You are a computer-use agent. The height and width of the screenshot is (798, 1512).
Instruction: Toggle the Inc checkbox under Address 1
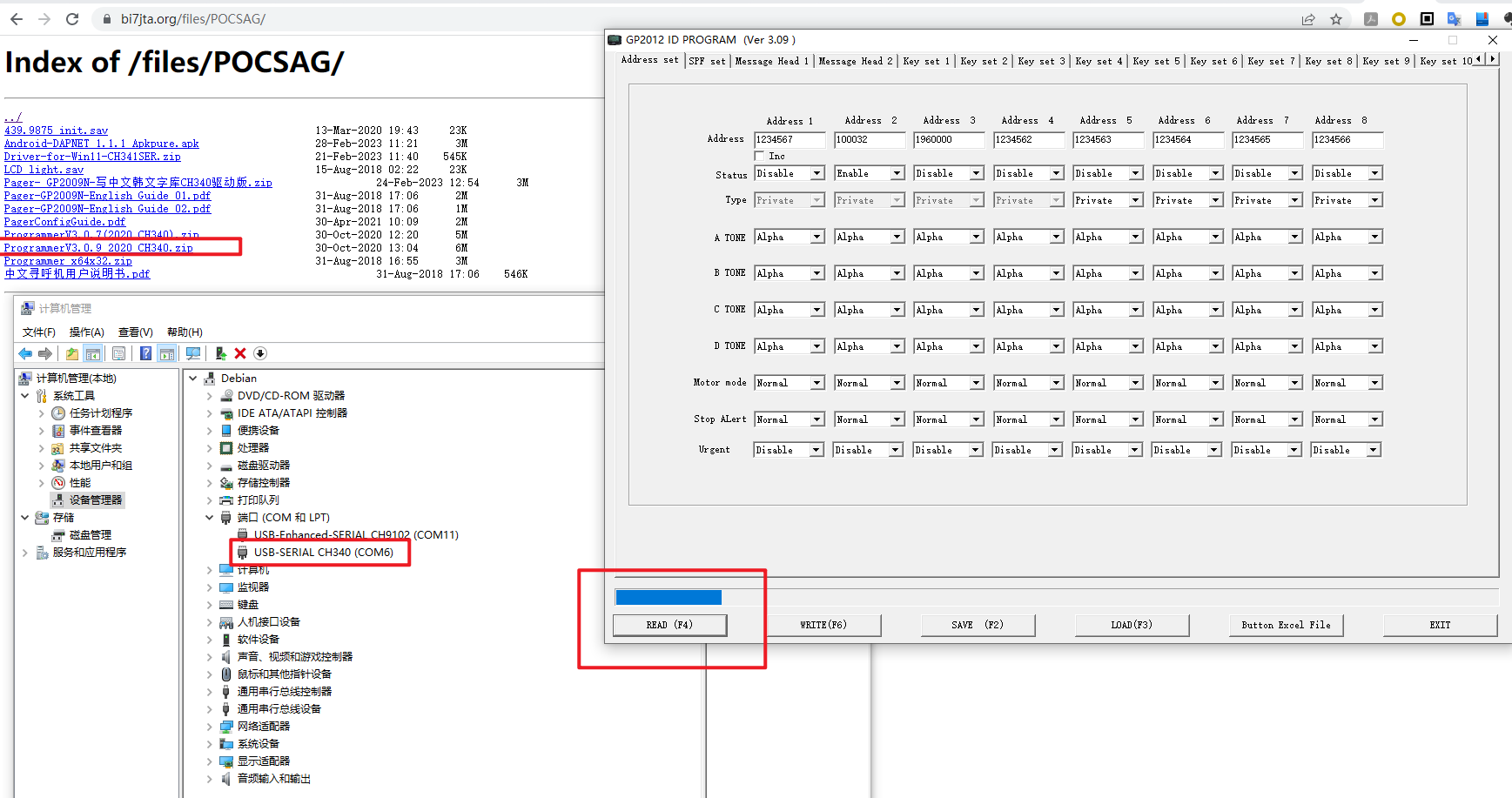click(759, 157)
